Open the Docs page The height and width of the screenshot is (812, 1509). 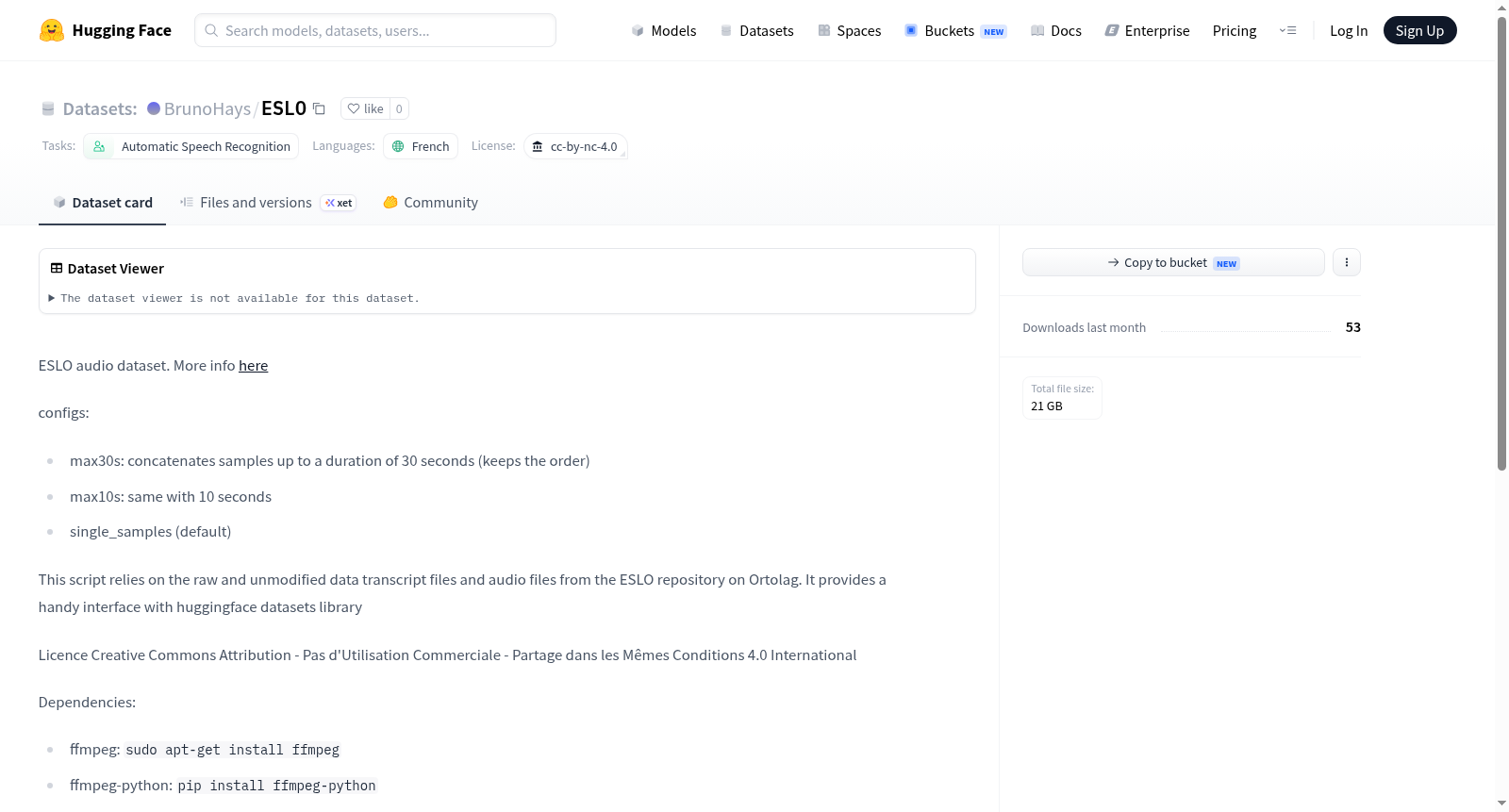coord(1056,30)
